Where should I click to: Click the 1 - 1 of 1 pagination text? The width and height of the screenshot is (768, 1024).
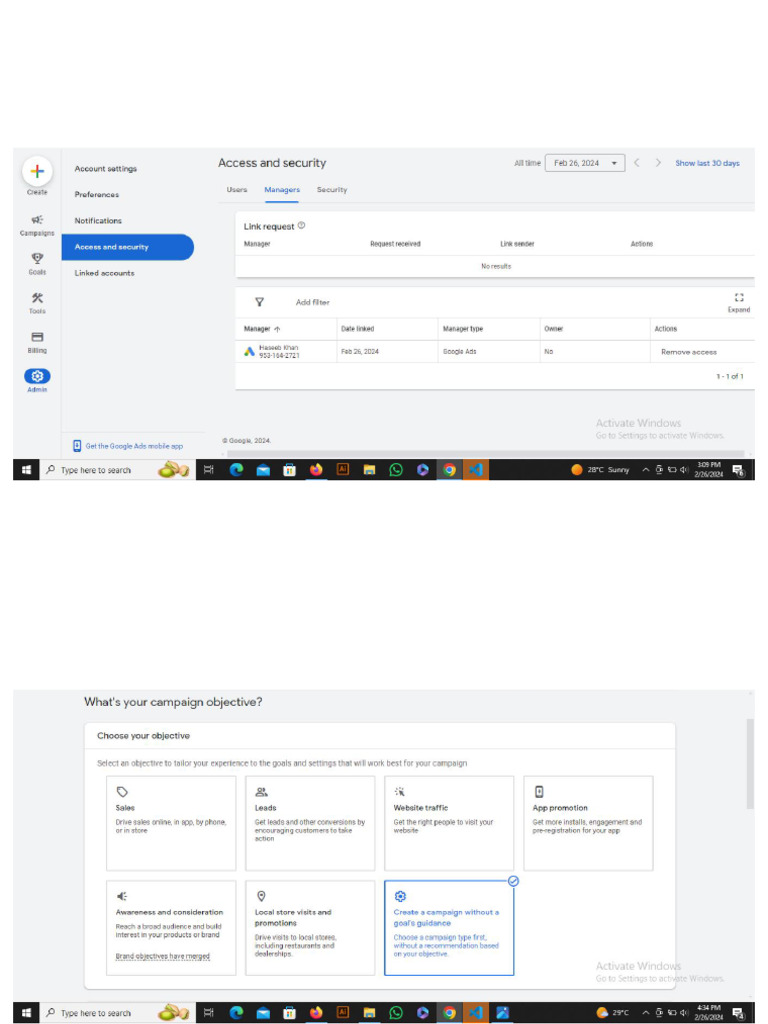729,376
